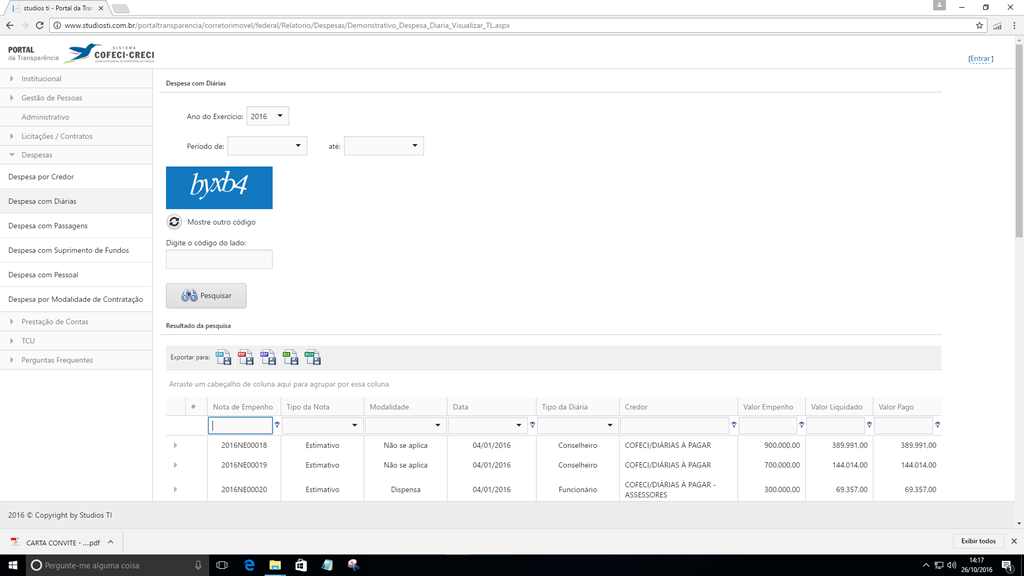Image resolution: width=1024 pixels, height=576 pixels.
Task: Bookmark this page with the star icon
Action: pyautogui.click(x=979, y=25)
